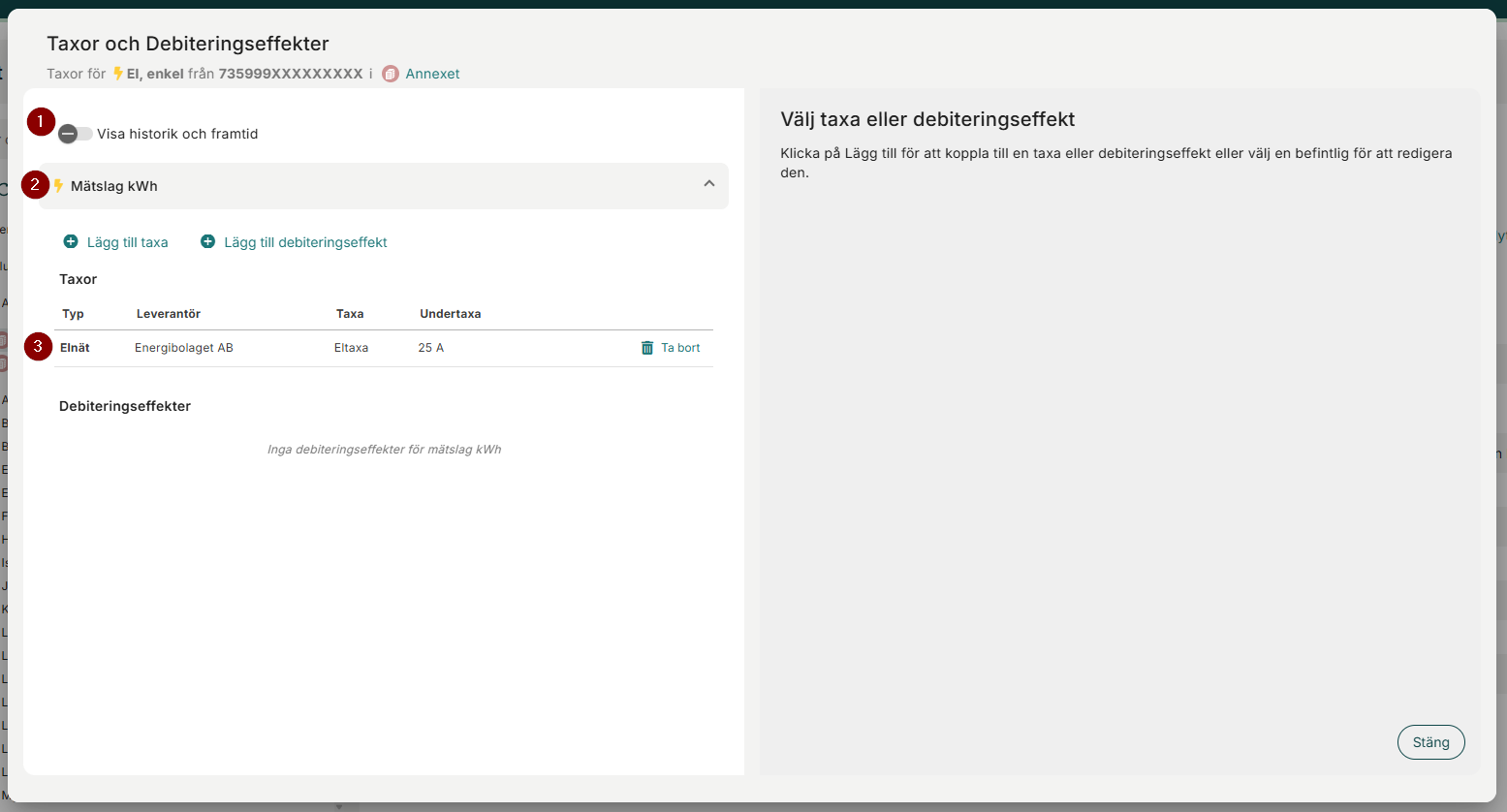Click the trash icon in the Elnät row
This screenshot has height=812, width=1507.
[x=647, y=348]
